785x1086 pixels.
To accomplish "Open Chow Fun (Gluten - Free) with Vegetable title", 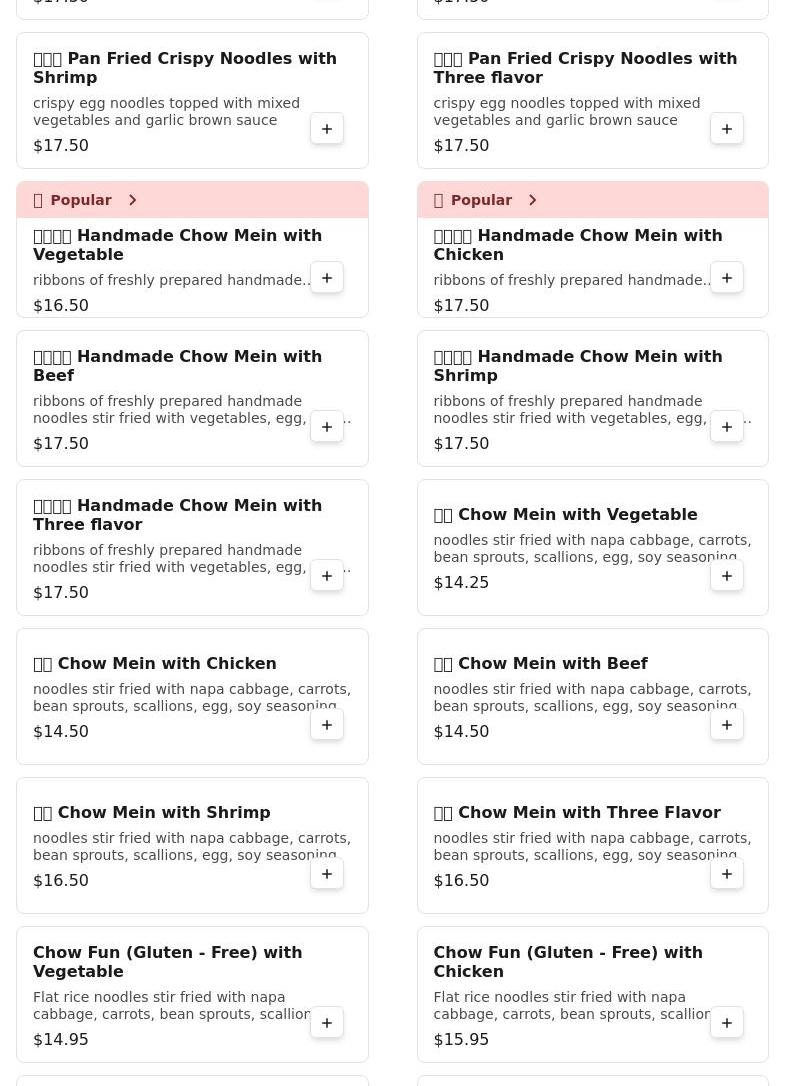I will (x=167, y=961).
